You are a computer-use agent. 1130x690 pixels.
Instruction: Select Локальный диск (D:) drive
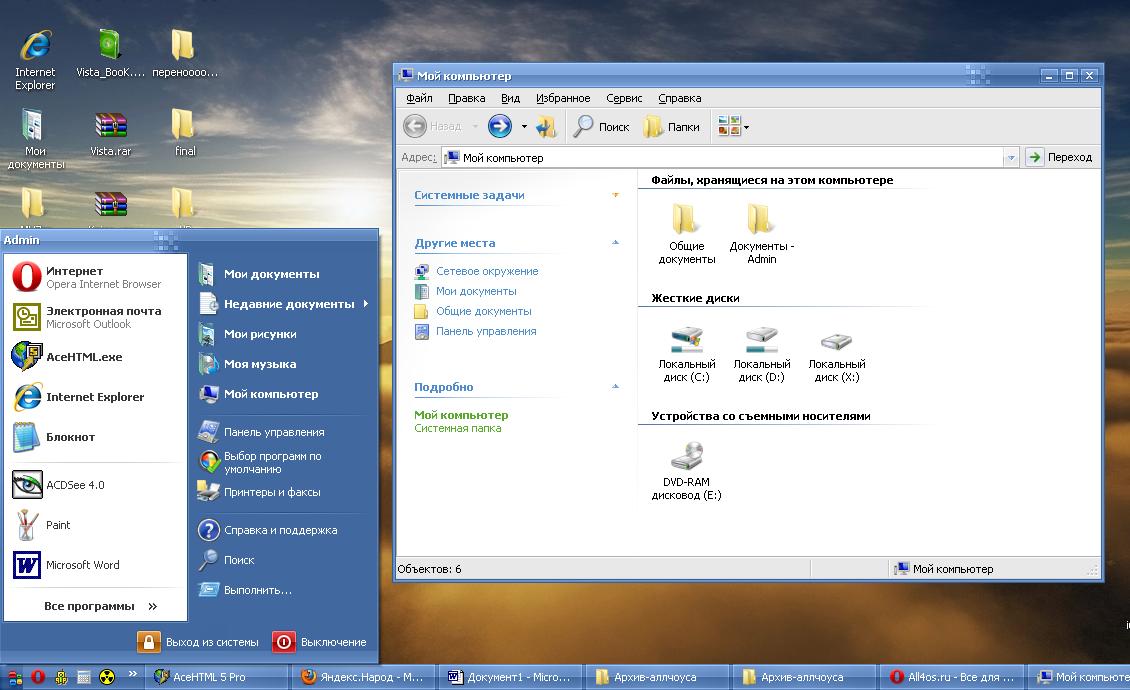point(762,355)
